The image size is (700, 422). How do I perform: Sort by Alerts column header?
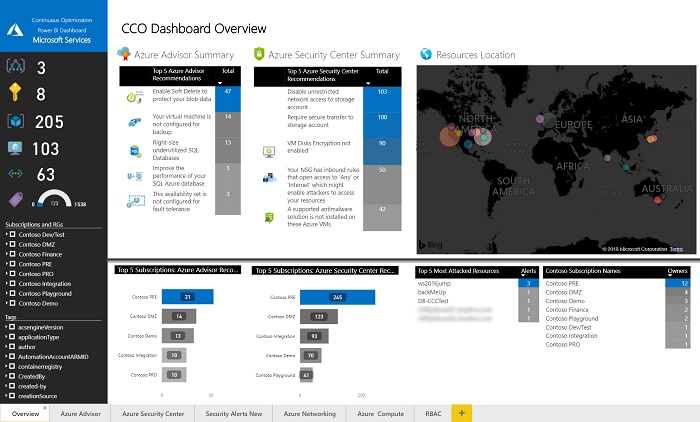click(528, 271)
